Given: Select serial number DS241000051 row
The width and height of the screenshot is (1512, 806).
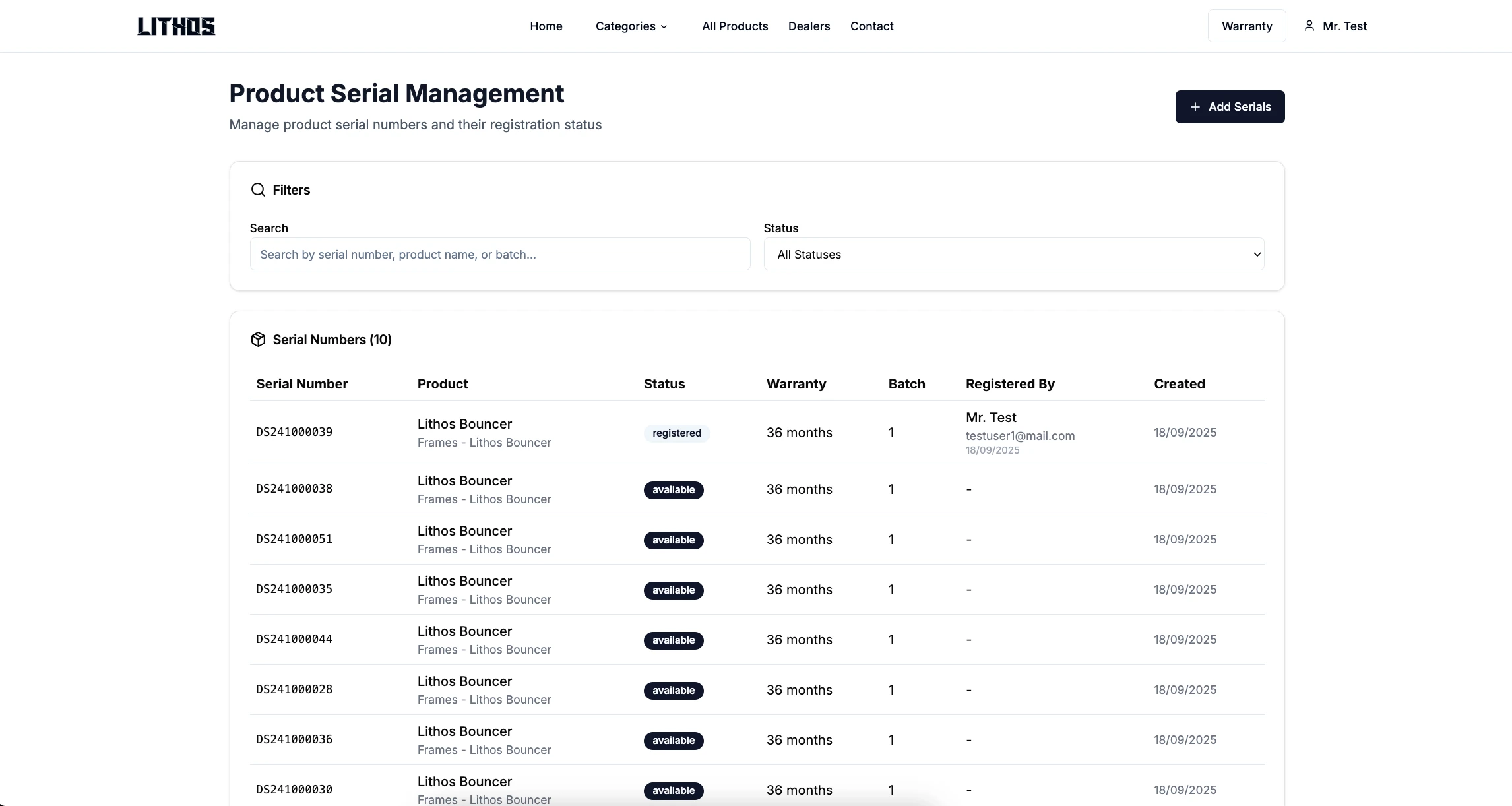Looking at the screenshot, I should [294, 540].
